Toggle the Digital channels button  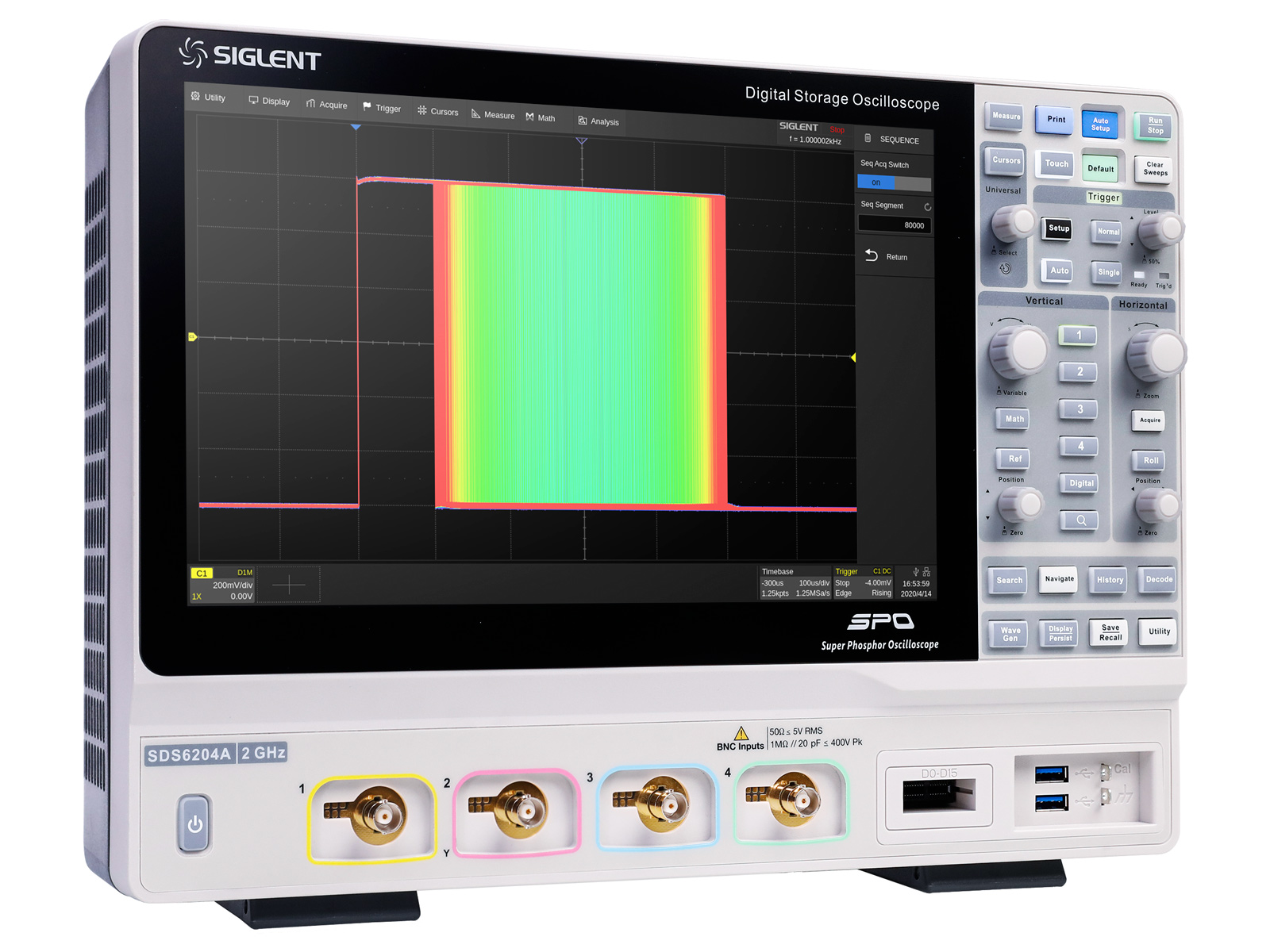[1080, 483]
